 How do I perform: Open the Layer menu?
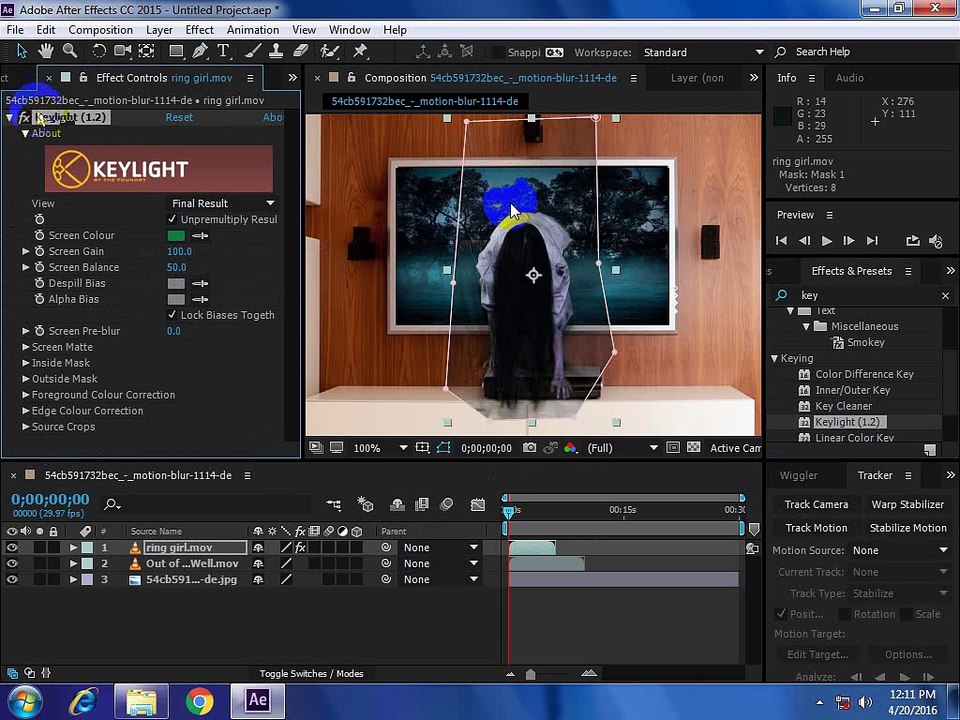click(159, 29)
